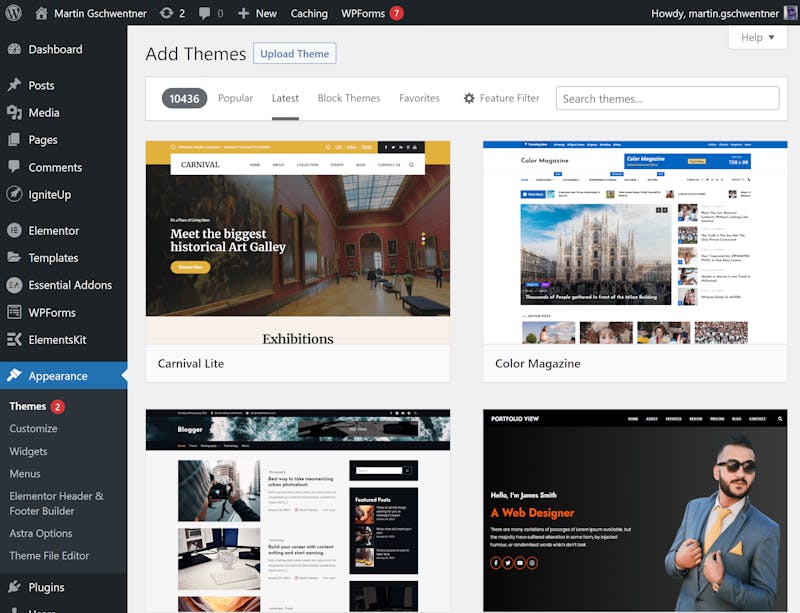Open the Favorites themes tab

(x=419, y=98)
